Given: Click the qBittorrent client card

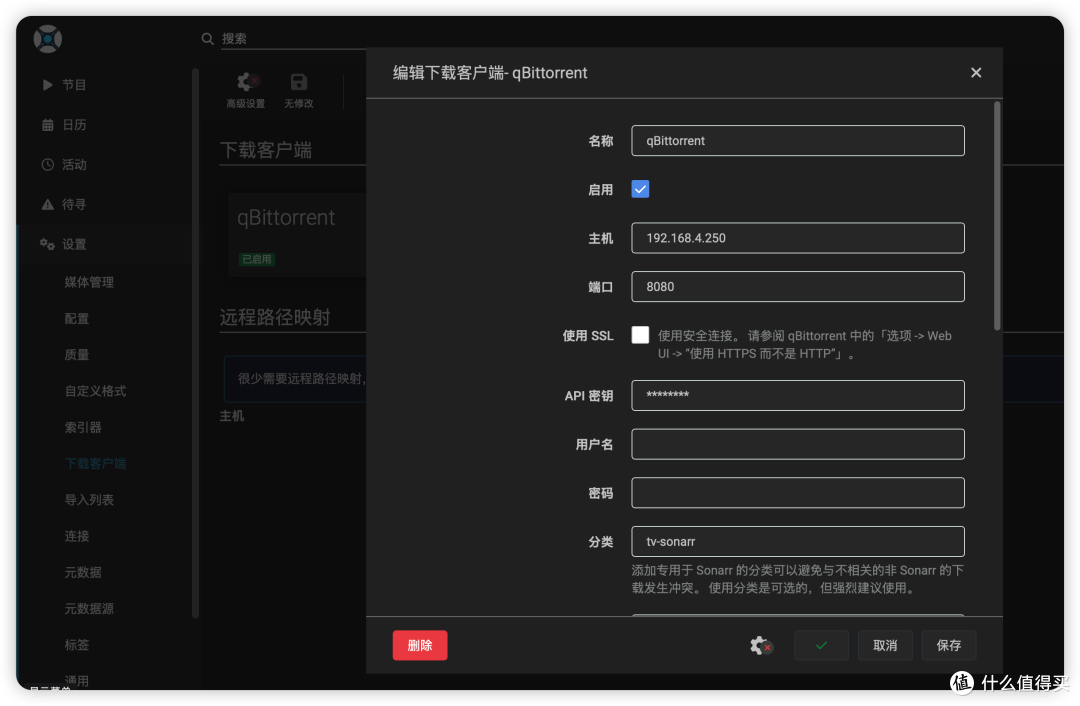Looking at the screenshot, I should click(x=297, y=235).
